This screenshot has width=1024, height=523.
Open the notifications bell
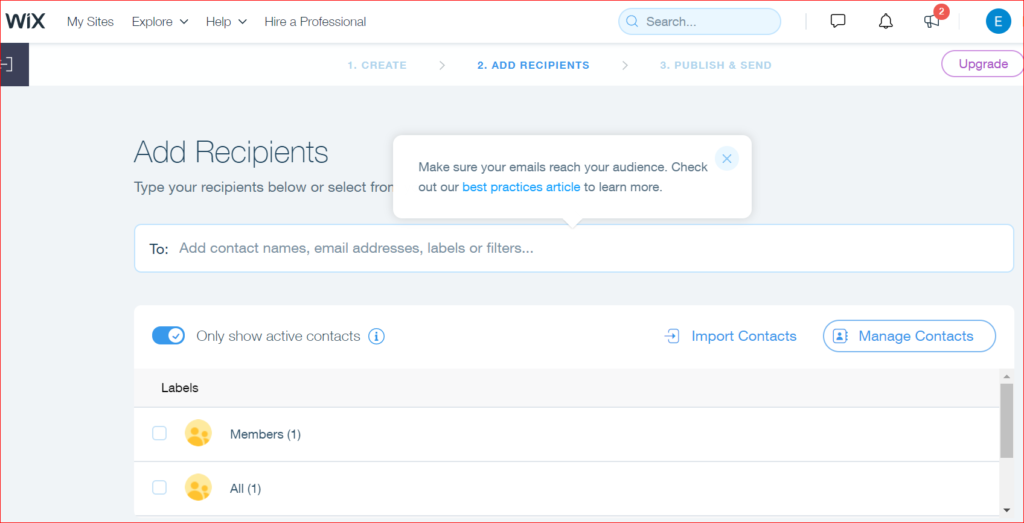pos(885,21)
